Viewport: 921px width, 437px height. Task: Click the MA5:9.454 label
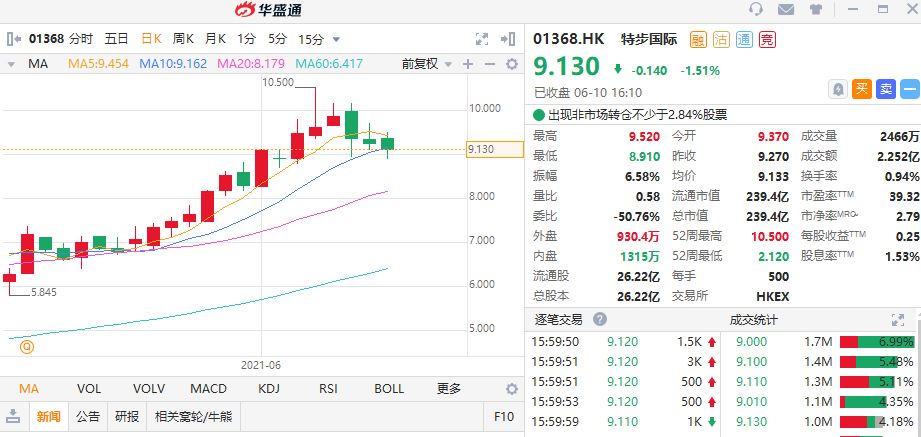coord(98,64)
